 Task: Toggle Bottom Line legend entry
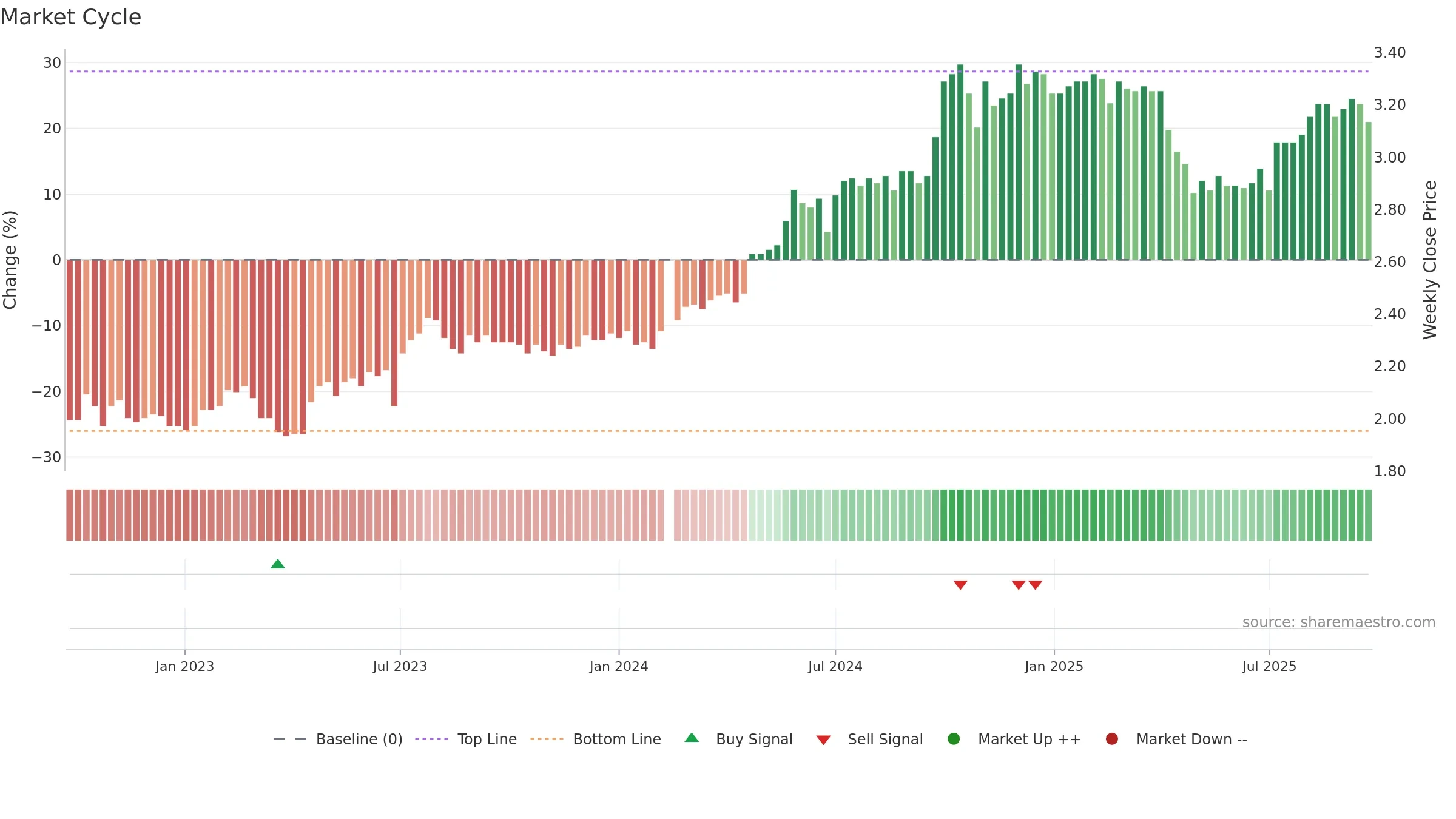596,739
